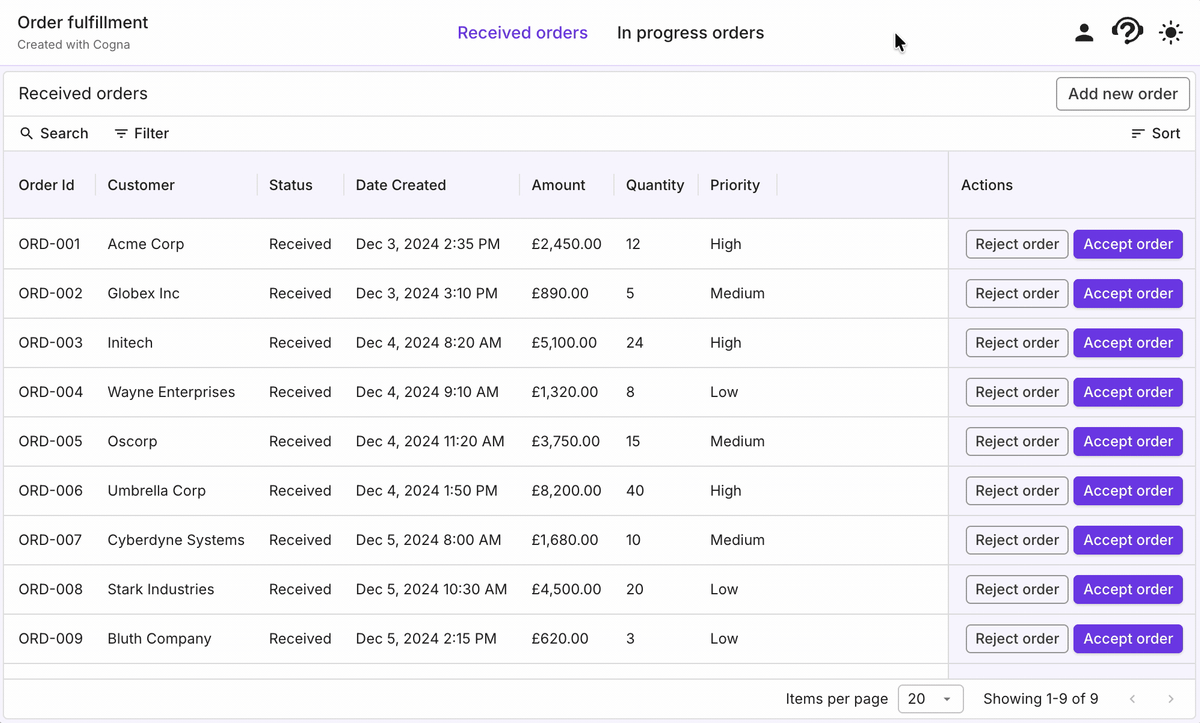
Task: Click quantity value 40
Action: [x=635, y=491]
